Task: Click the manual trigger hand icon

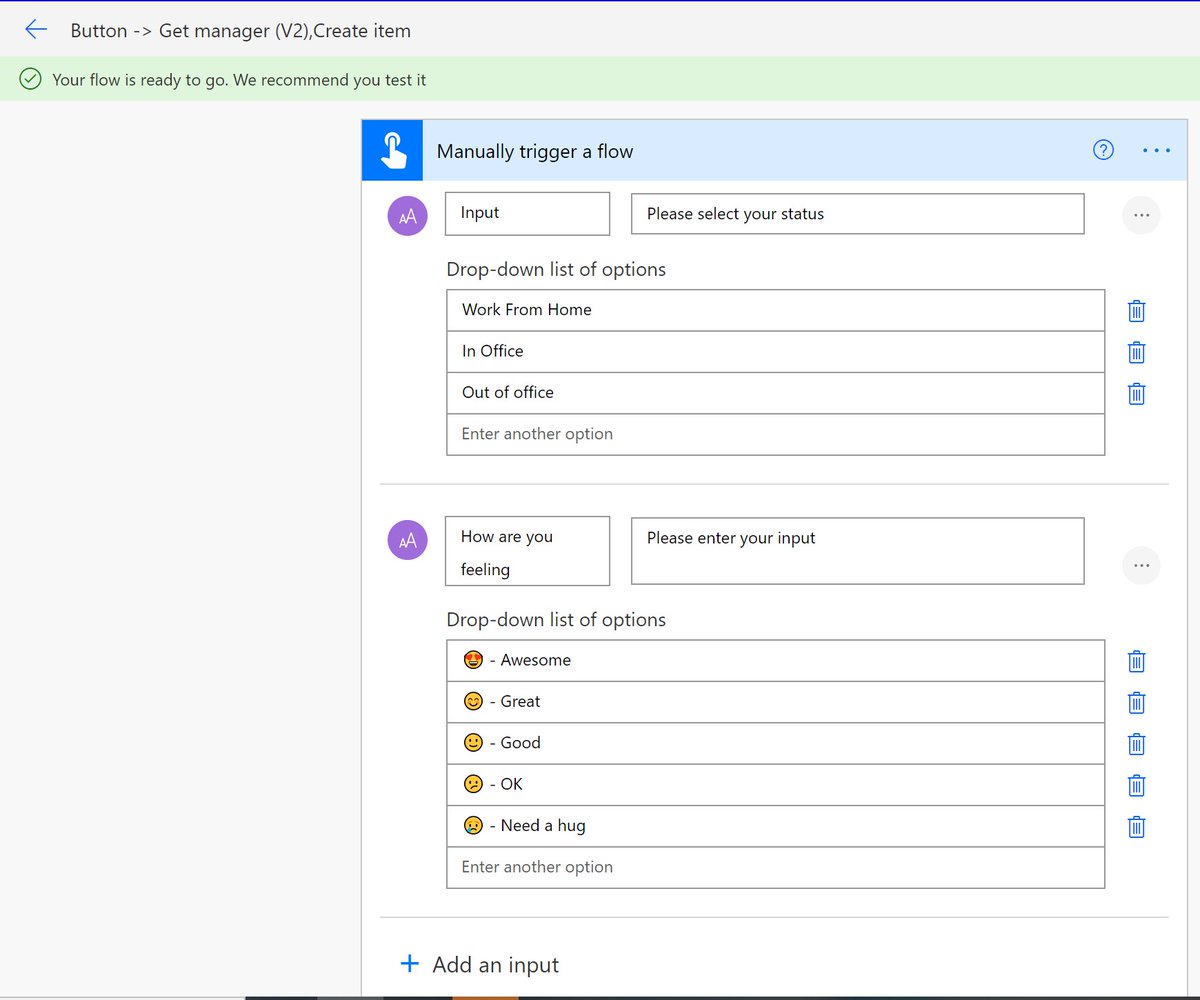Action: [392, 150]
